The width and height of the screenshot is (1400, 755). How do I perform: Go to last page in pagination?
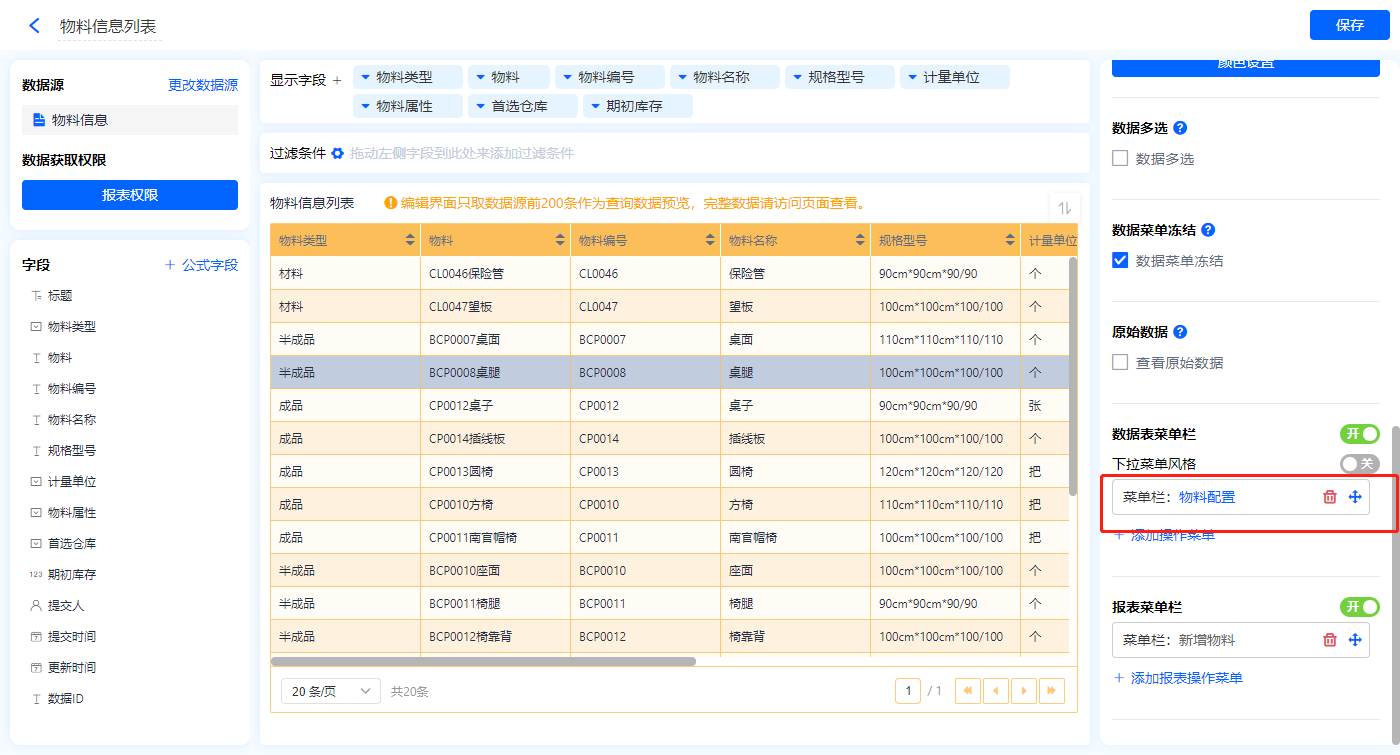pos(1051,691)
